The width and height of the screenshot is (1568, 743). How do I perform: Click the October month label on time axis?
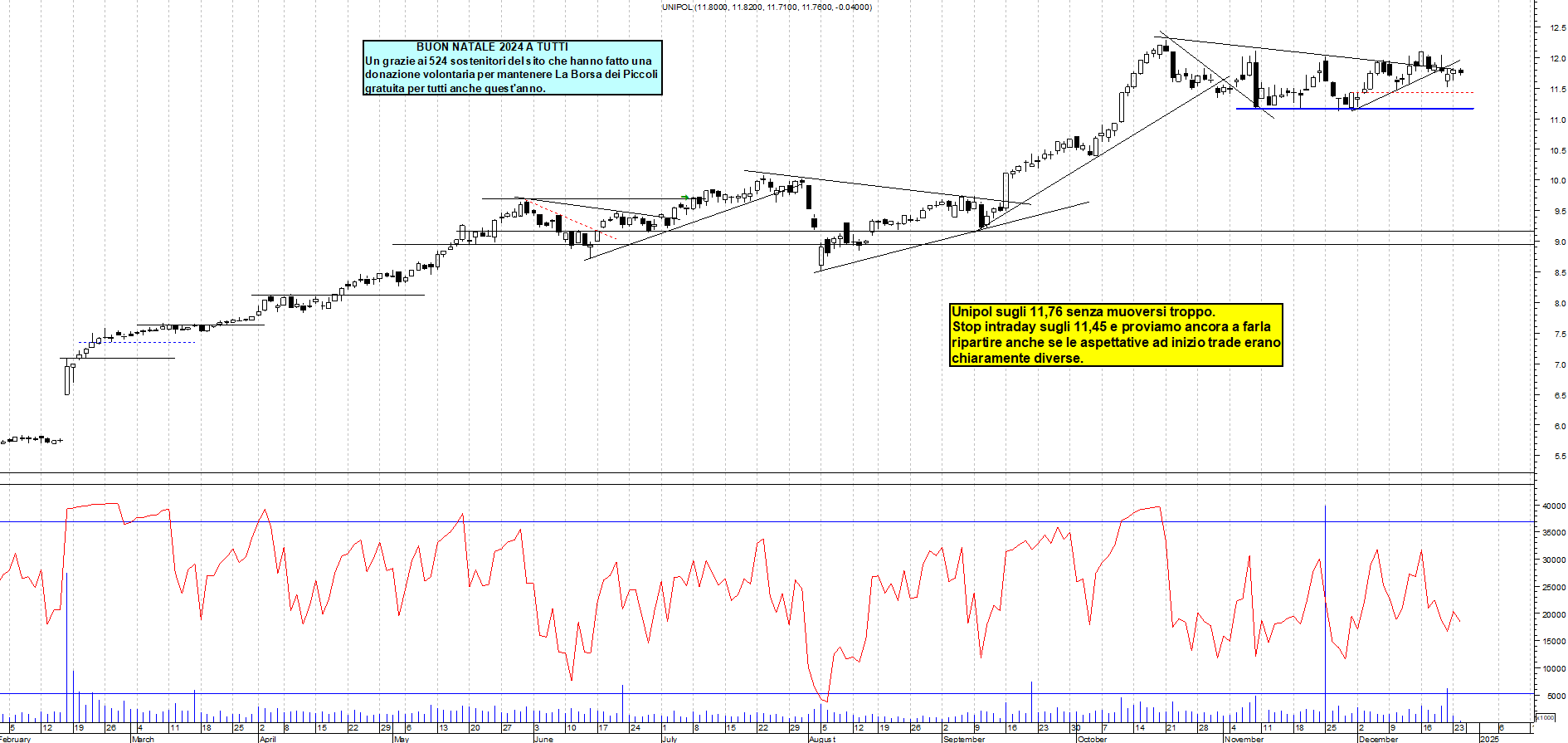(1092, 739)
